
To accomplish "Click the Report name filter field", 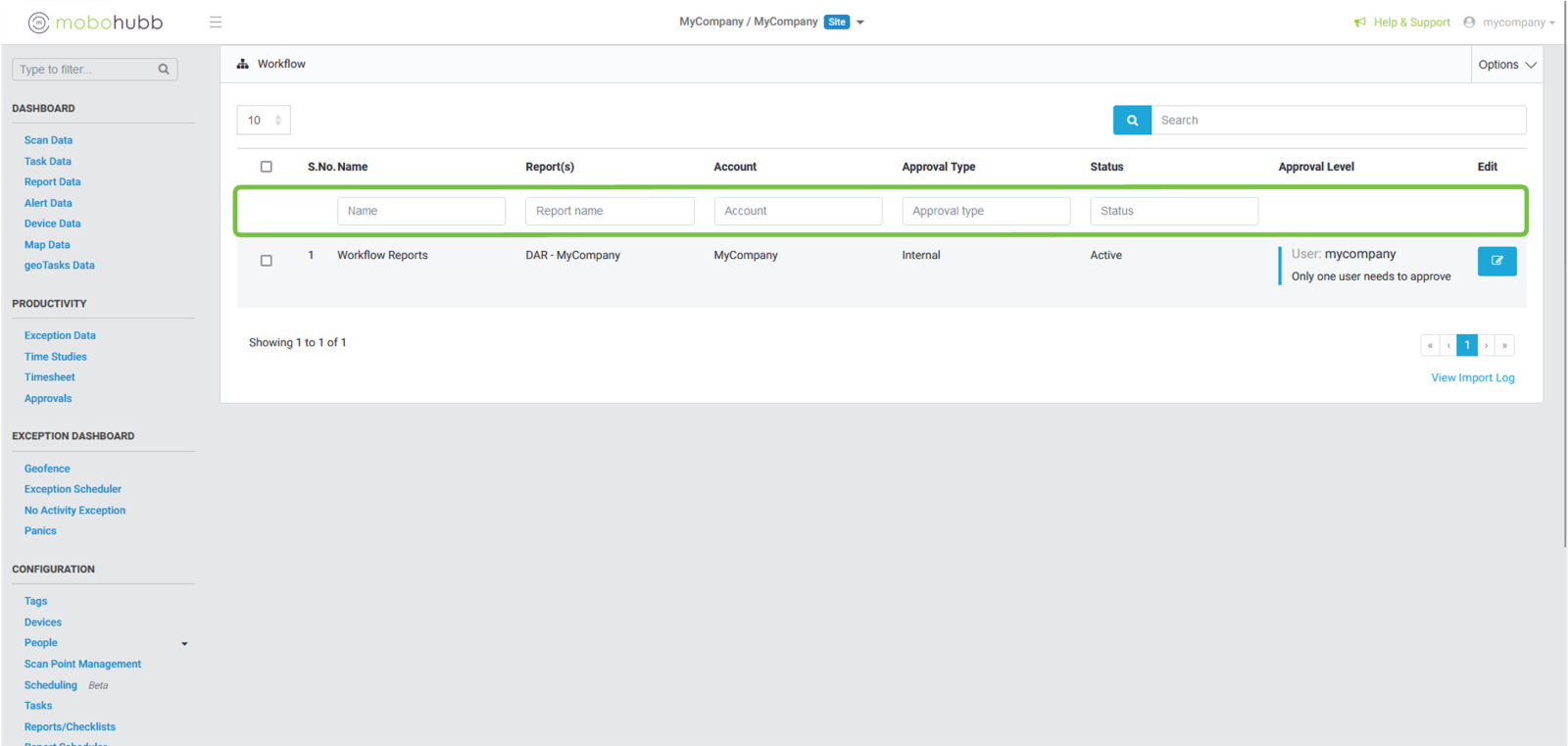I will pos(610,211).
